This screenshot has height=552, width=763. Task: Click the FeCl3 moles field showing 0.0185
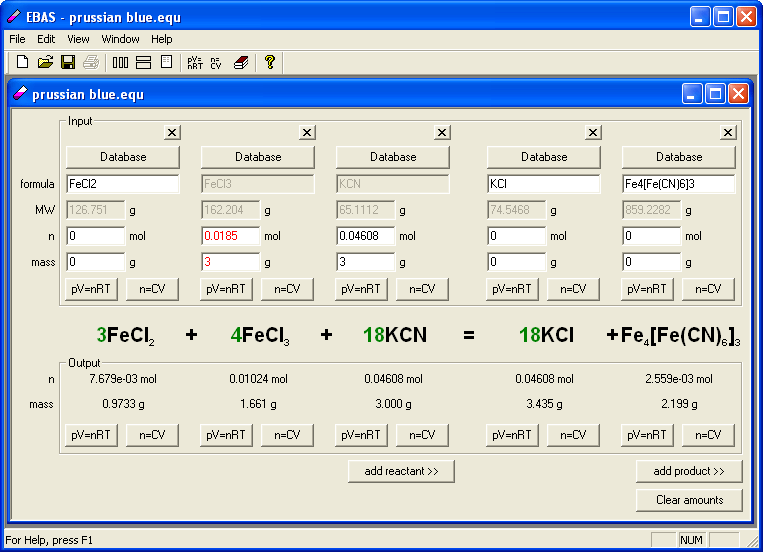(231, 236)
